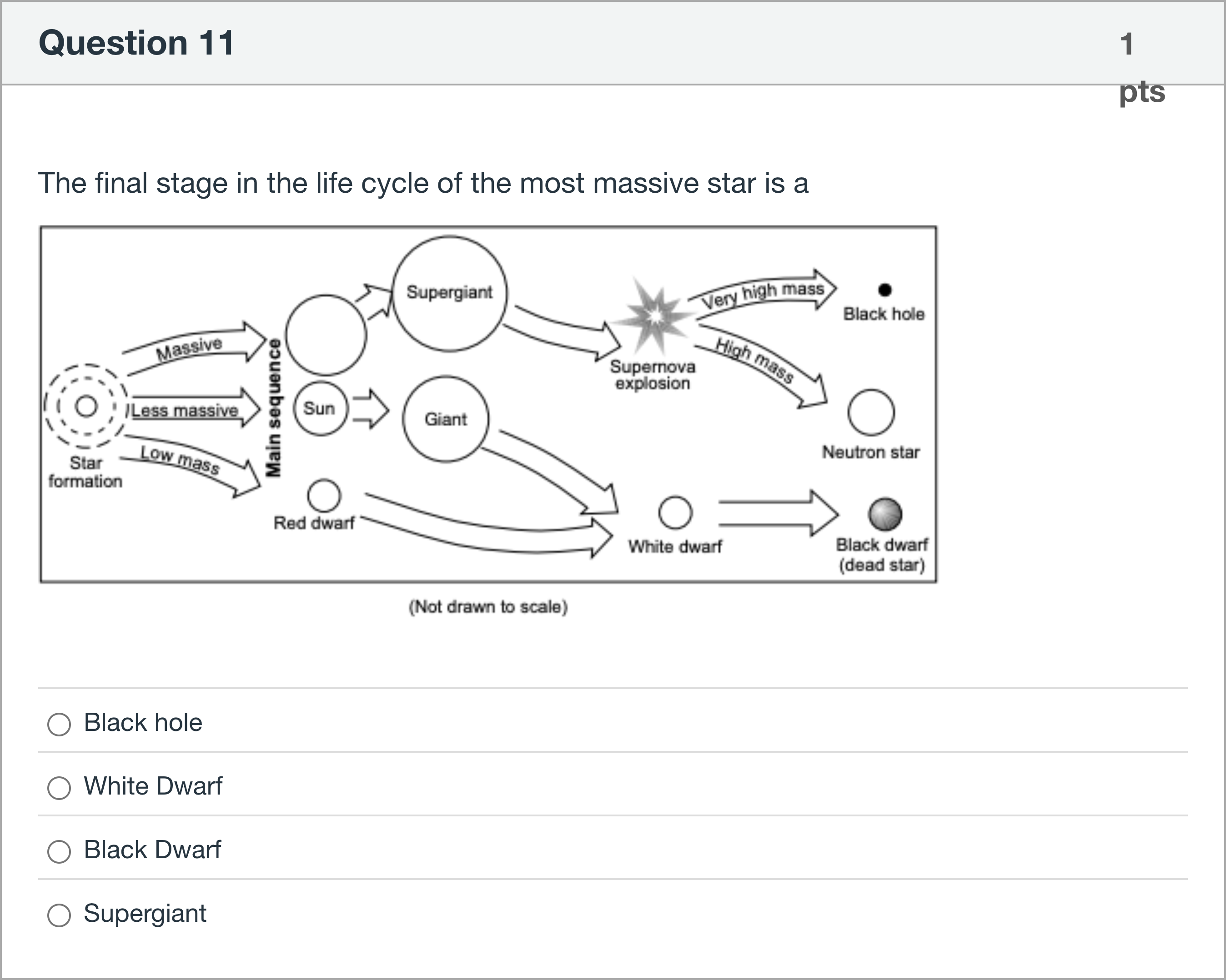Click the "Very high mass" arrow
1226x980 pixels.
tap(763, 292)
